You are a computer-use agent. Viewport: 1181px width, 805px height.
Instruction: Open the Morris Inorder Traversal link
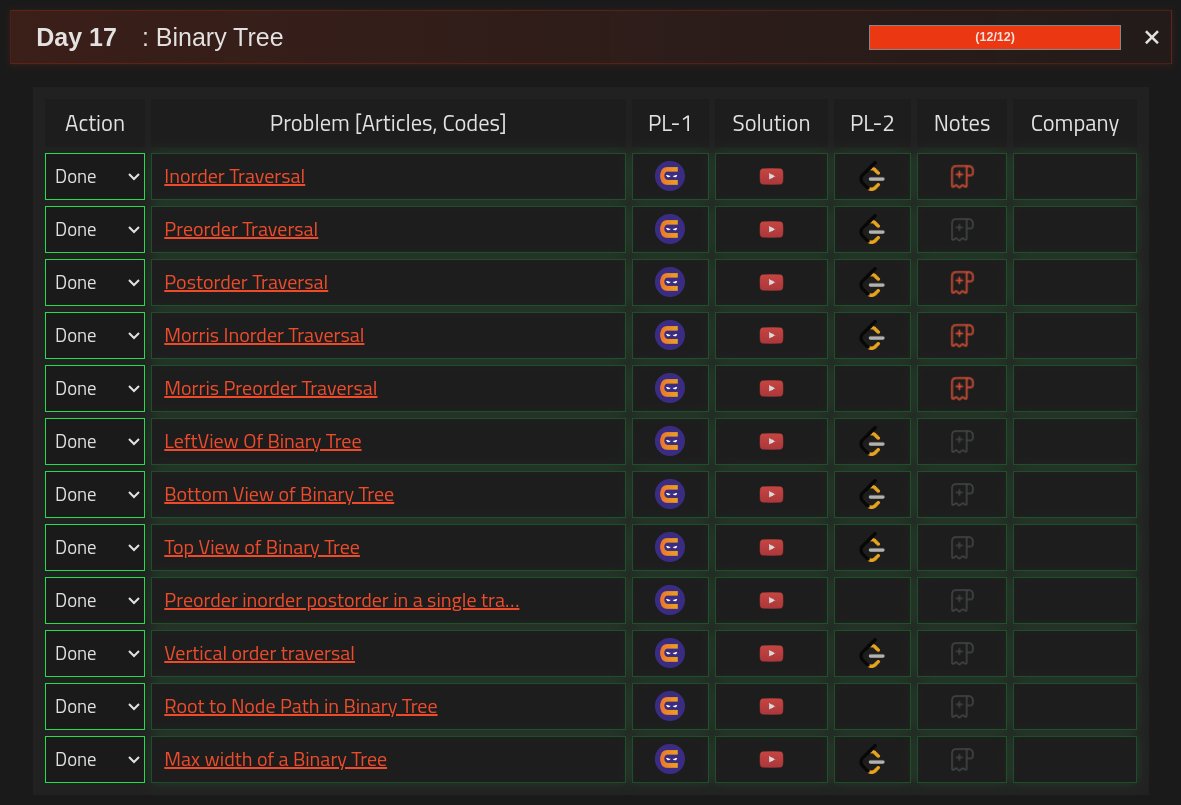[264, 335]
